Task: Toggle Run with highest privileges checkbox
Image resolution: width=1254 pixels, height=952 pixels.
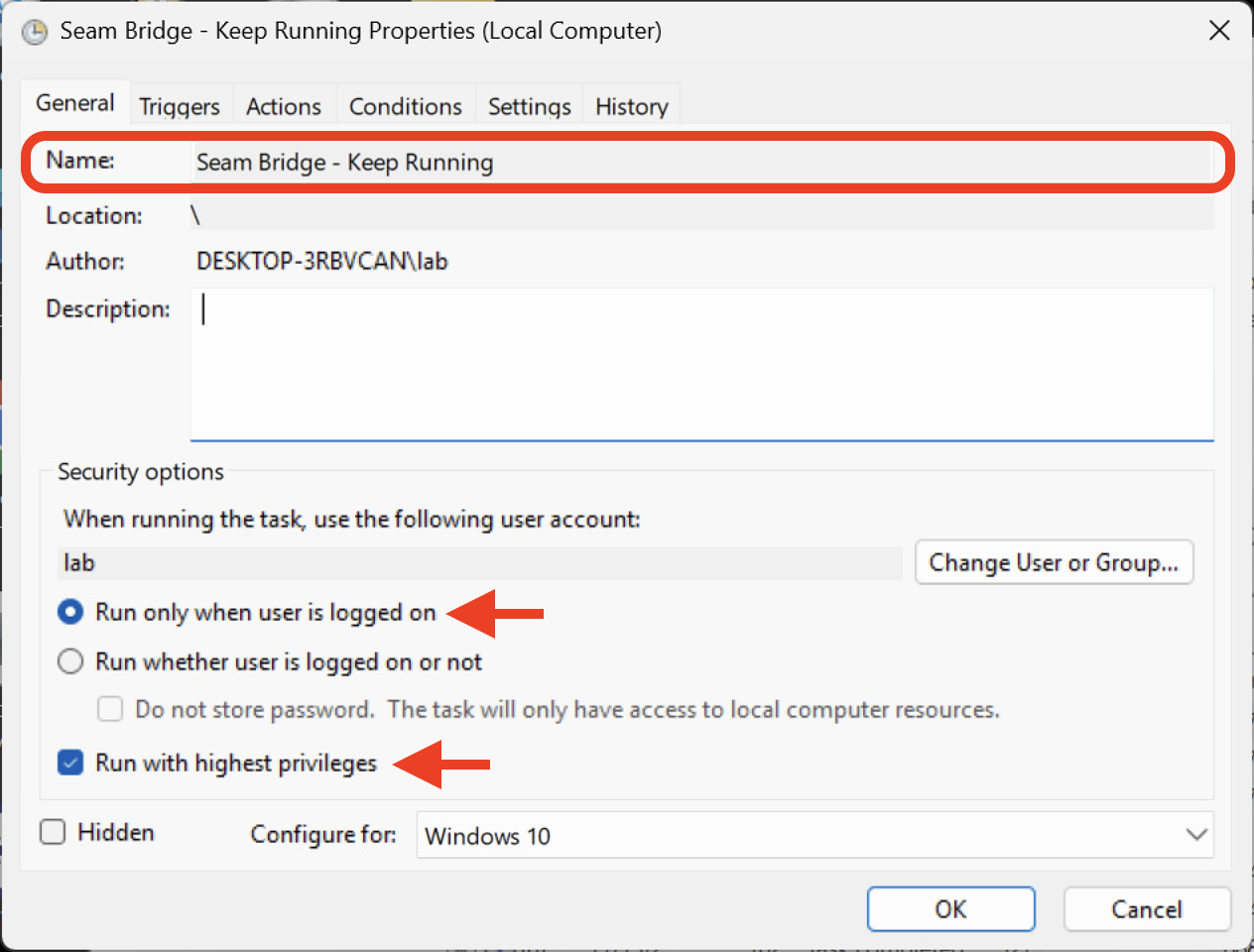Action: click(70, 763)
